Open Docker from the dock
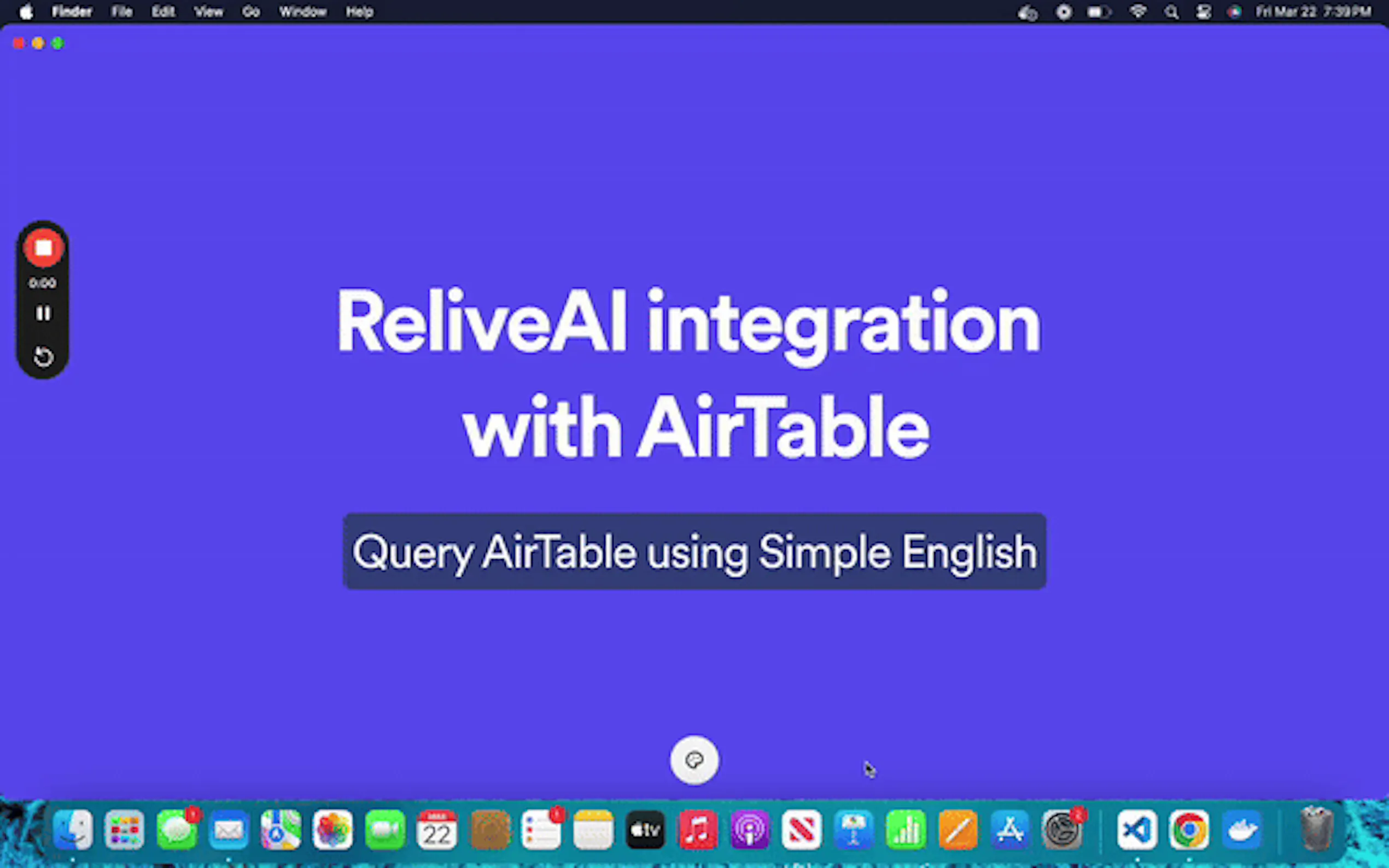This screenshot has height=868, width=1389. pyautogui.click(x=1240, y=830)
